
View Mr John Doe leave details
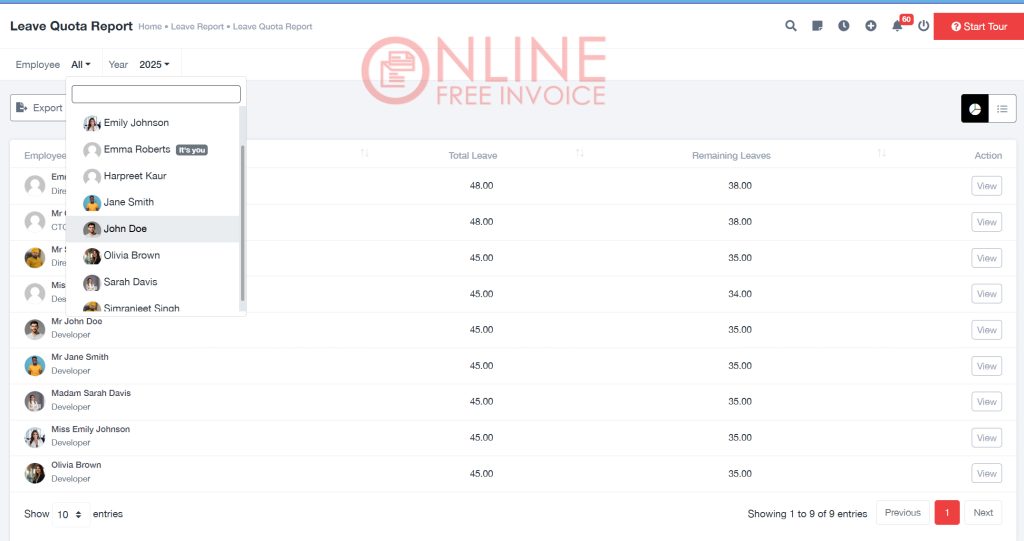click(x=986, y=330)
